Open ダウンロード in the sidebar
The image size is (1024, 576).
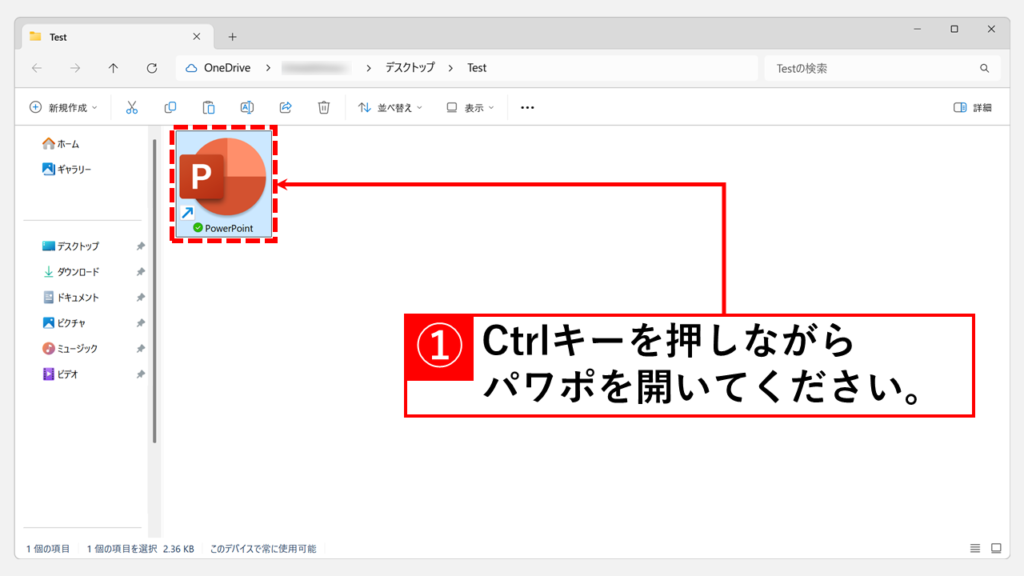pos(71,272)
